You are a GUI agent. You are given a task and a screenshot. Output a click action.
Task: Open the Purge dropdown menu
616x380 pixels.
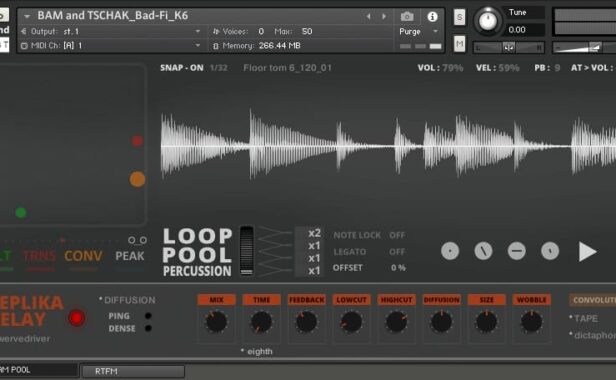[419, 31]
